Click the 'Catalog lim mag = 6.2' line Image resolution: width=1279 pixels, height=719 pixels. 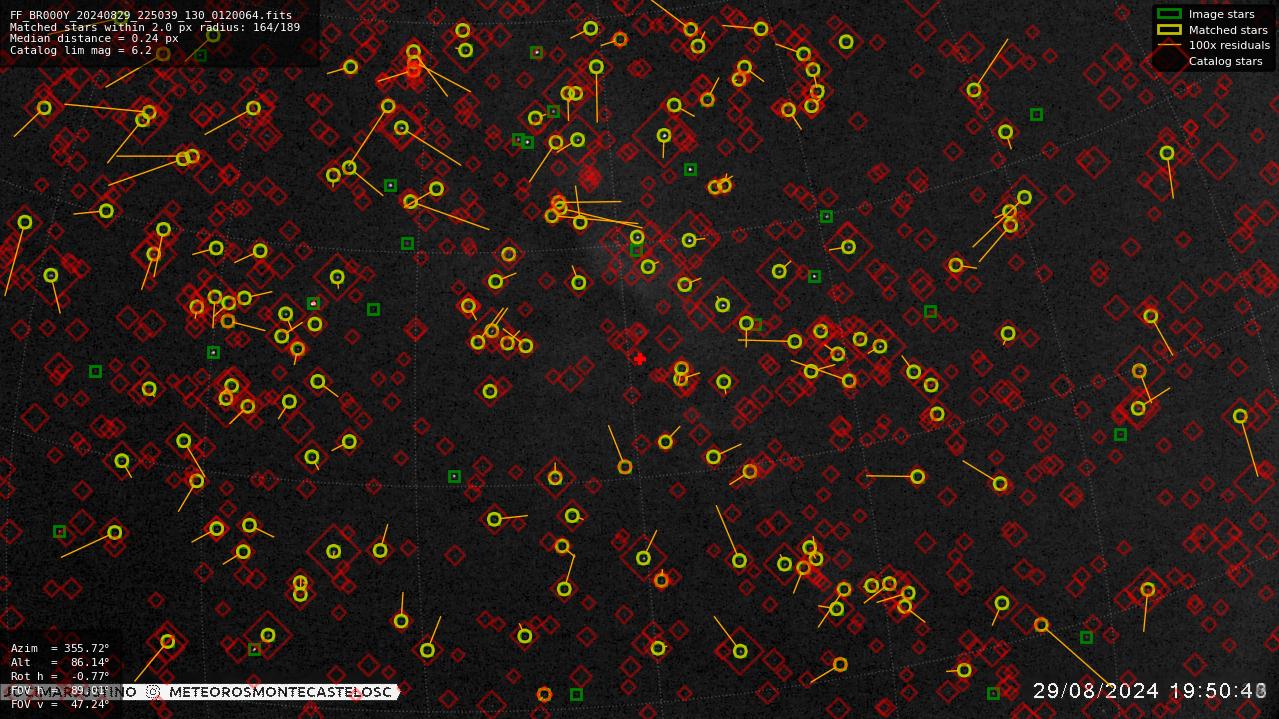[x=81, y=50]
